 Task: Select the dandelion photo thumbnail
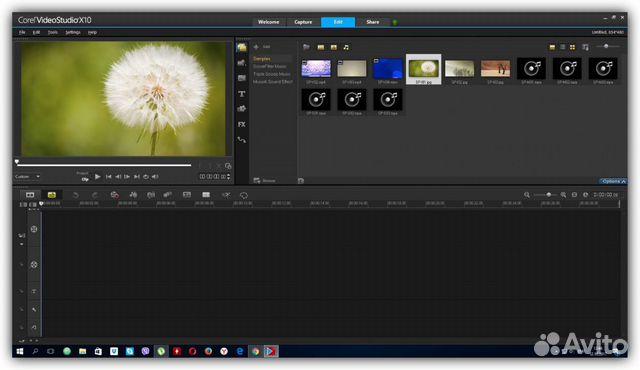tap(424, 69)
